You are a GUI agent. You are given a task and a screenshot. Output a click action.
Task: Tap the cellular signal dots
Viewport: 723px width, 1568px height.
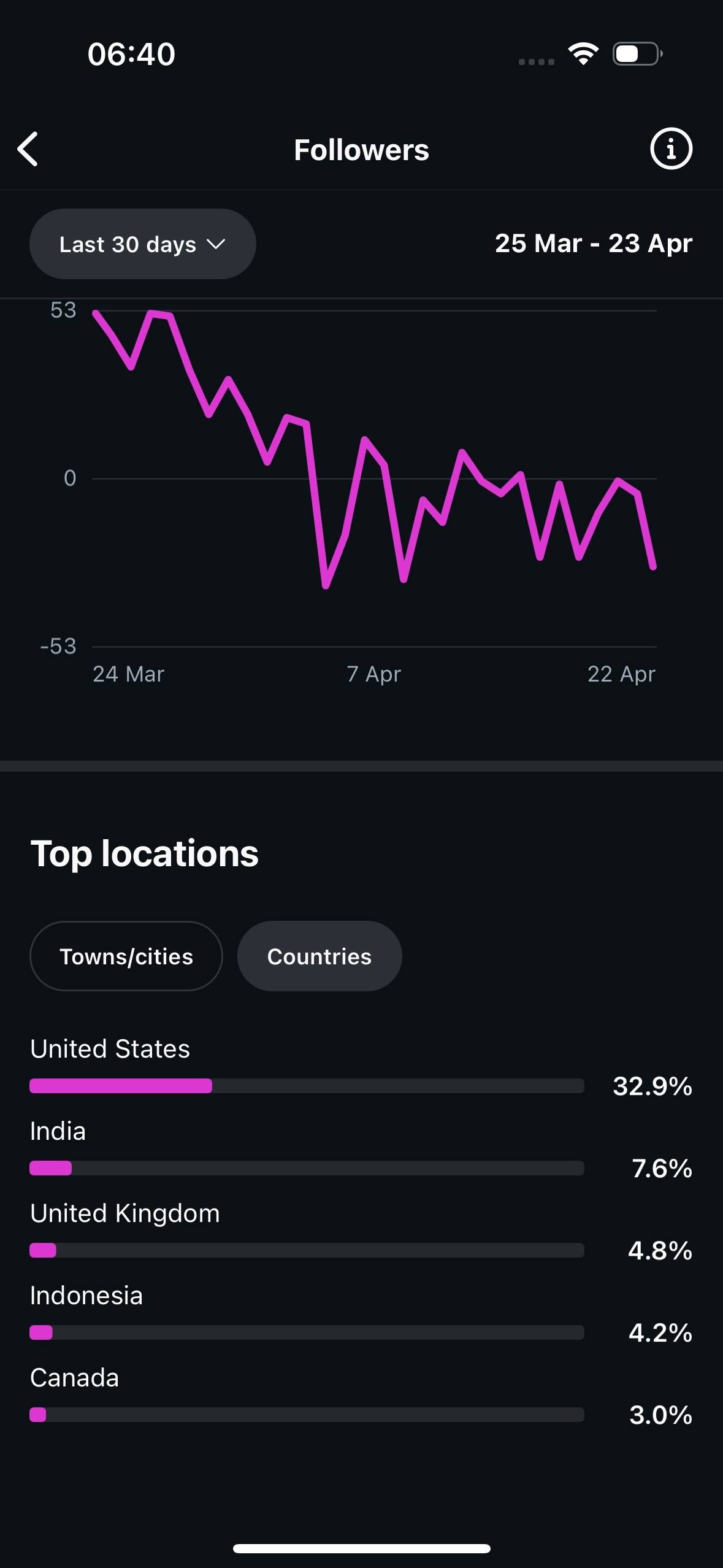[x=536, y=61]
